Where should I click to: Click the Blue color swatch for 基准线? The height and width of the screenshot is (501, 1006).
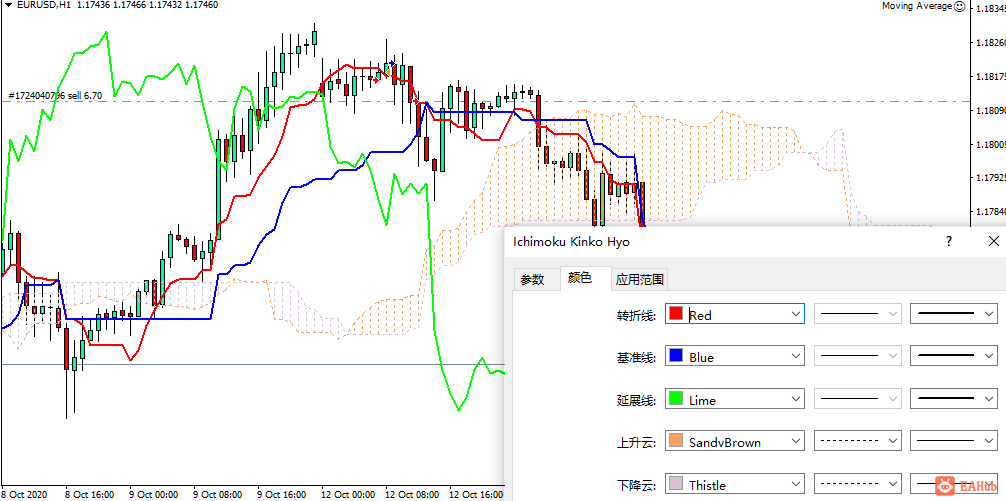pos(676,356)
